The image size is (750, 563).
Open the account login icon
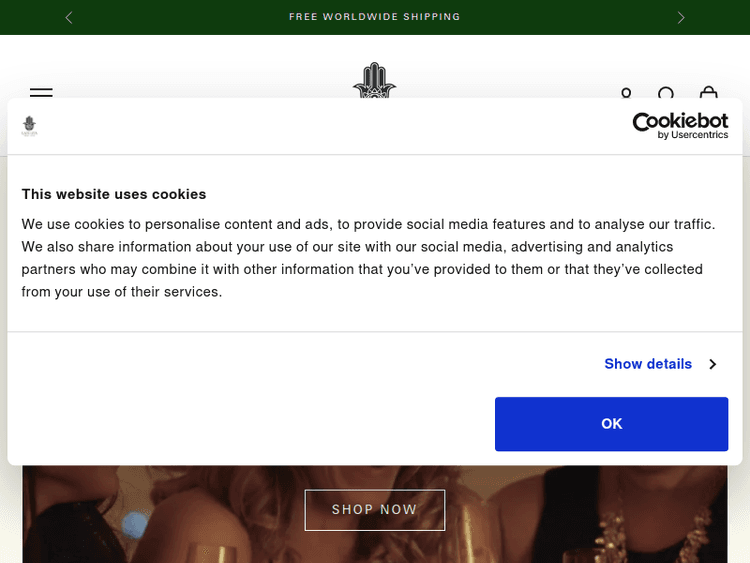tap(626, 91)
